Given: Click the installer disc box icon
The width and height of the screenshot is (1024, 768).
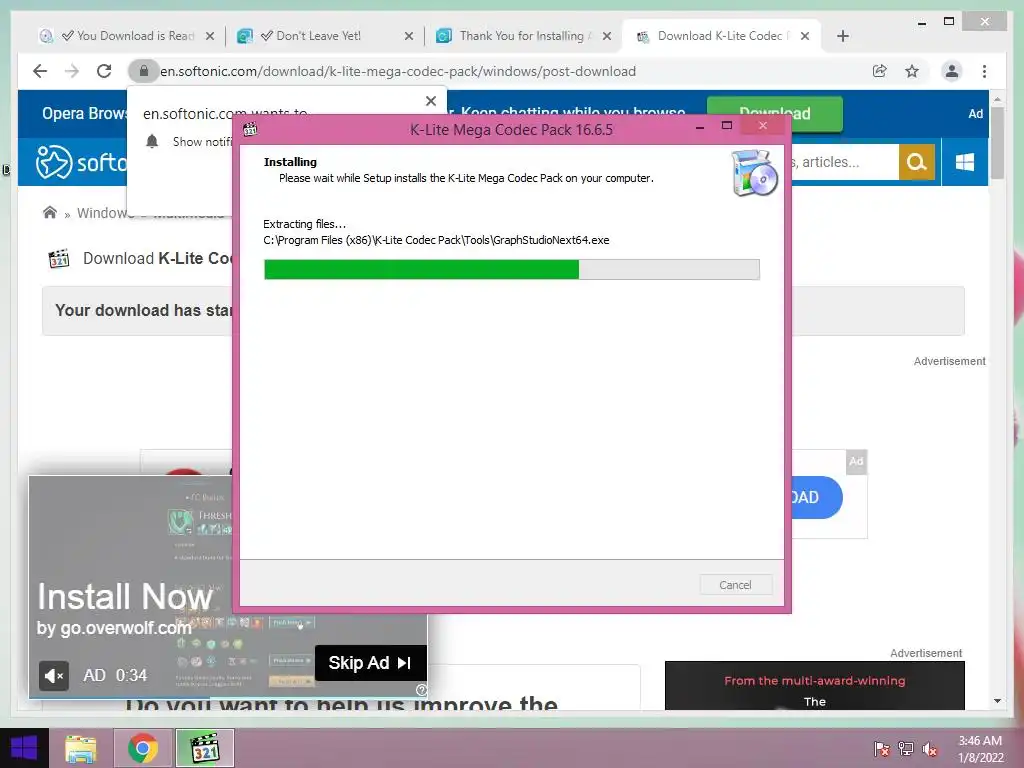Looking at the screenshot, I should tap(754, 173).
